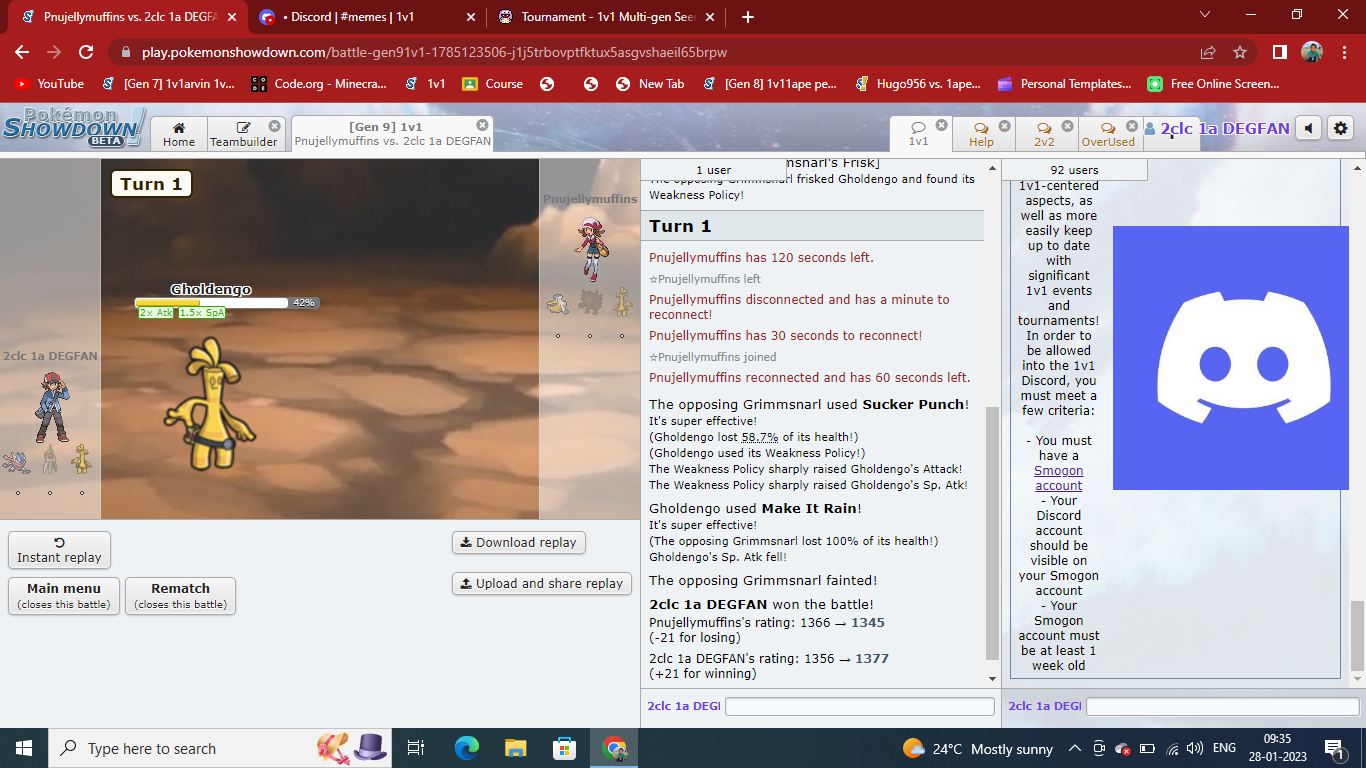Open the OverUsed chat room tab
1366x768 pixels.
pyautogui.click(x=1109, y=134)
